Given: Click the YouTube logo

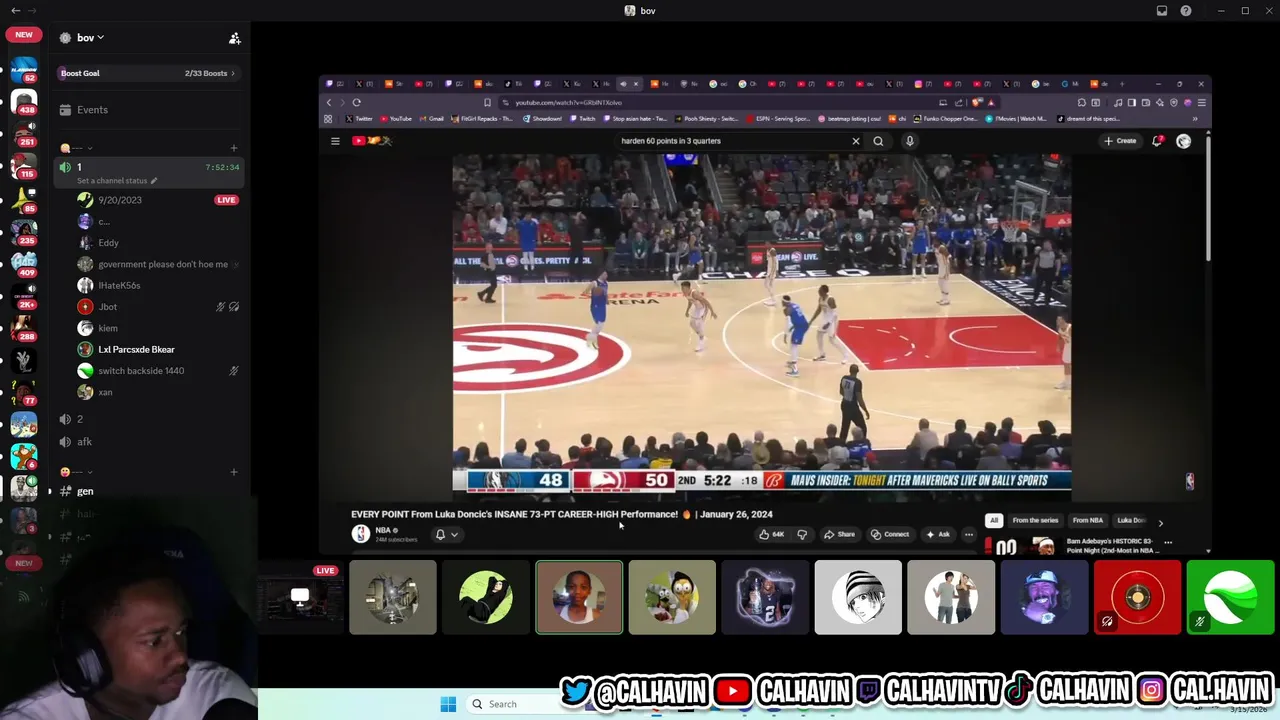Looking at the screenshot, I should pyautogui.click(x=372, y=141).
